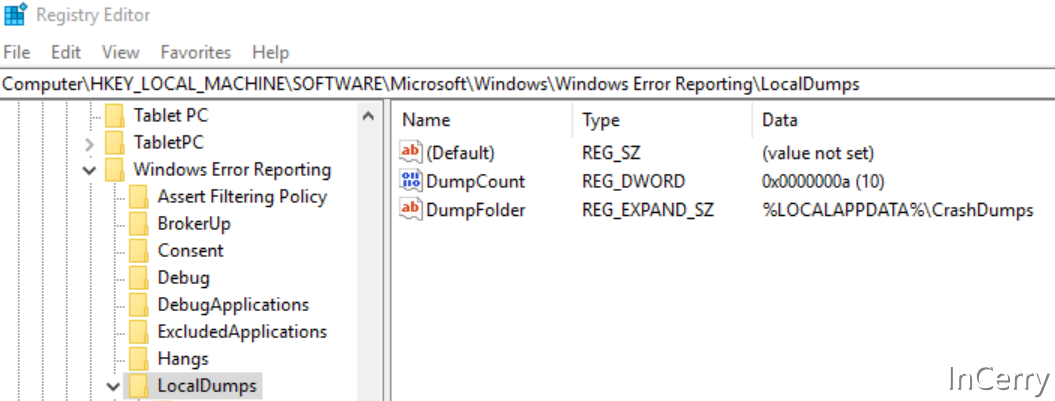Click the Registry Editor app icon

15,15
